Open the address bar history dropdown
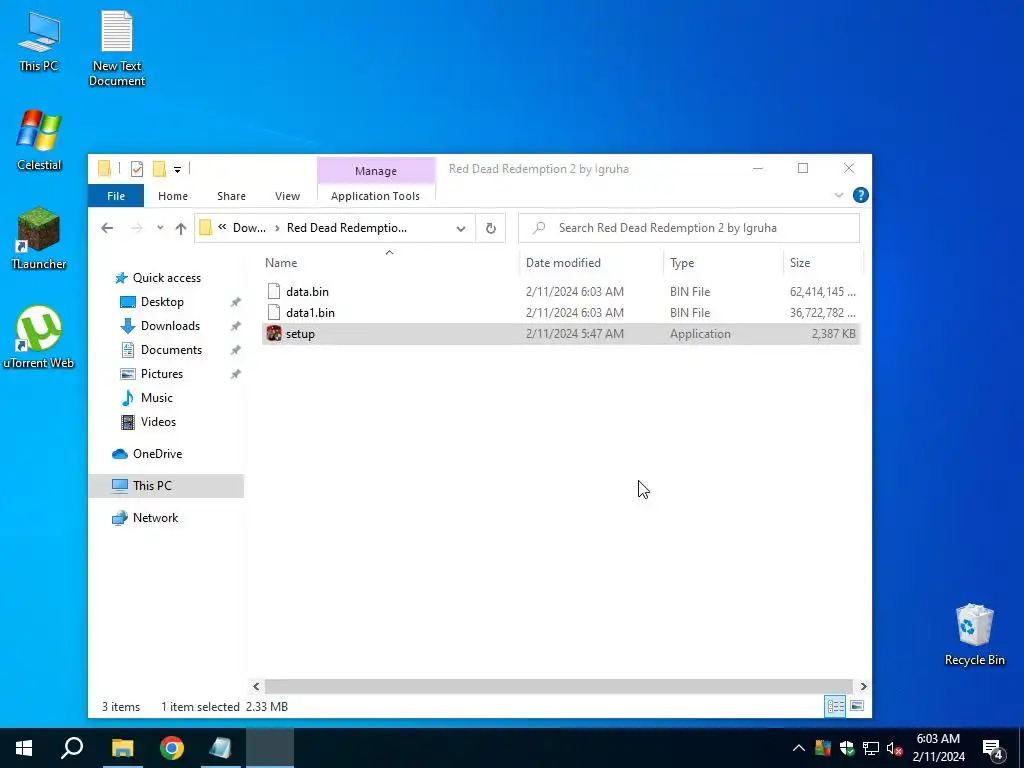 pyautogui.click(x=460, y=229)
